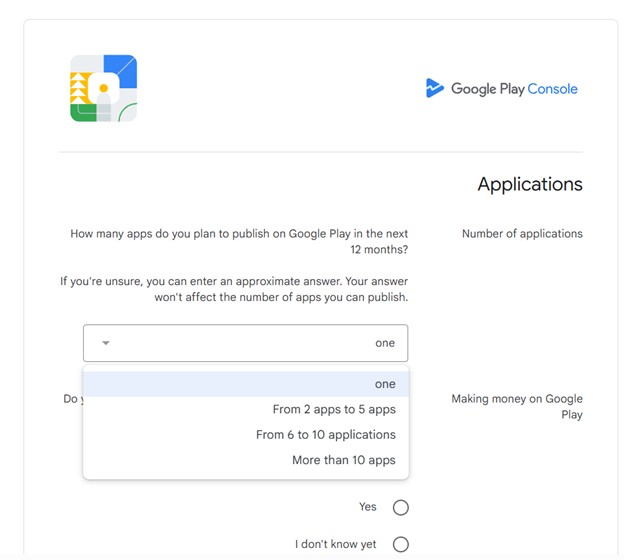The width and height of the screenshot is (624, 560).
Task: Click the "Google Play Console" text
Action: point(514,89)
